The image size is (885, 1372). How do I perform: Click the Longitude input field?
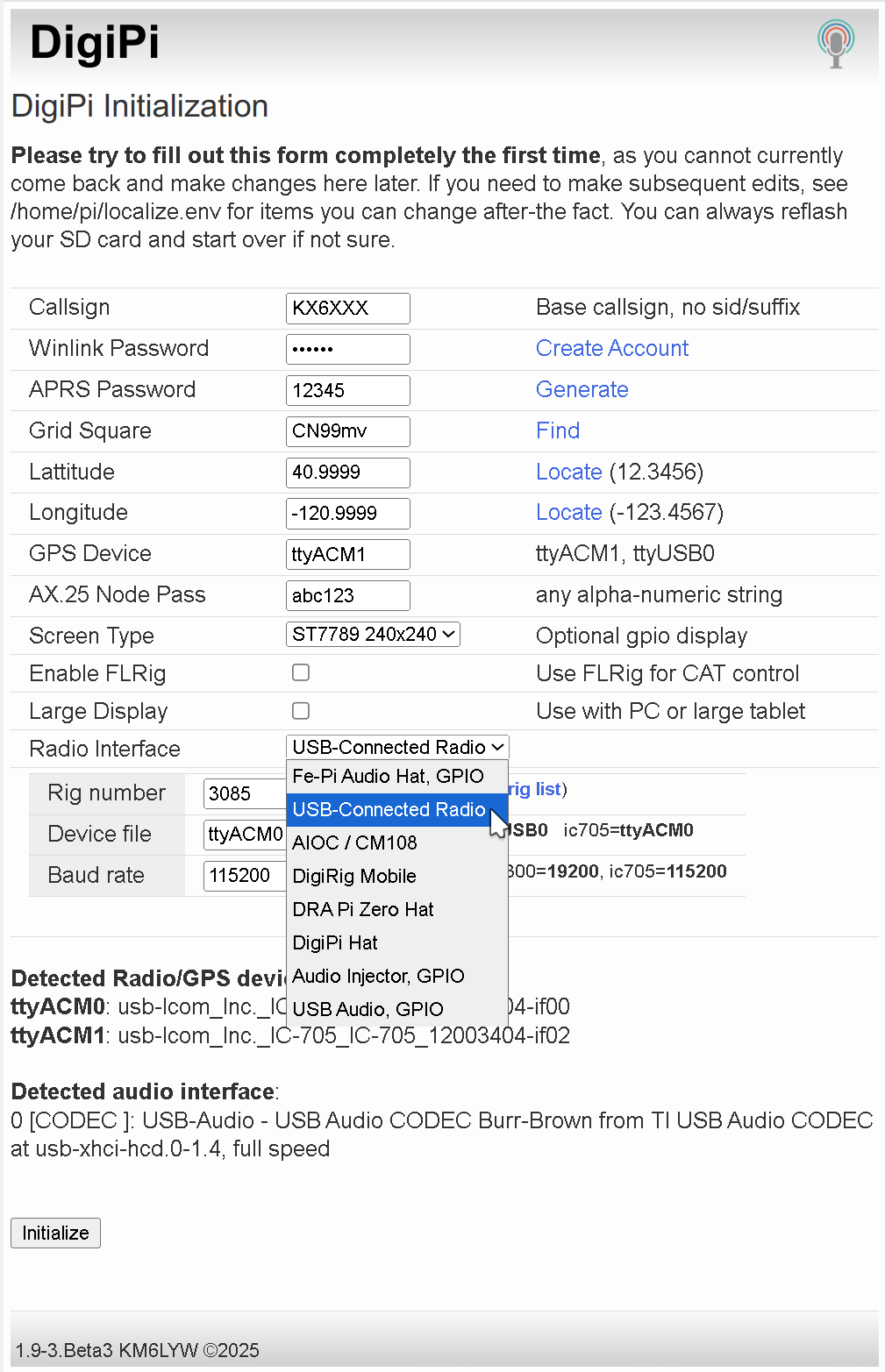tap(348, 513)
